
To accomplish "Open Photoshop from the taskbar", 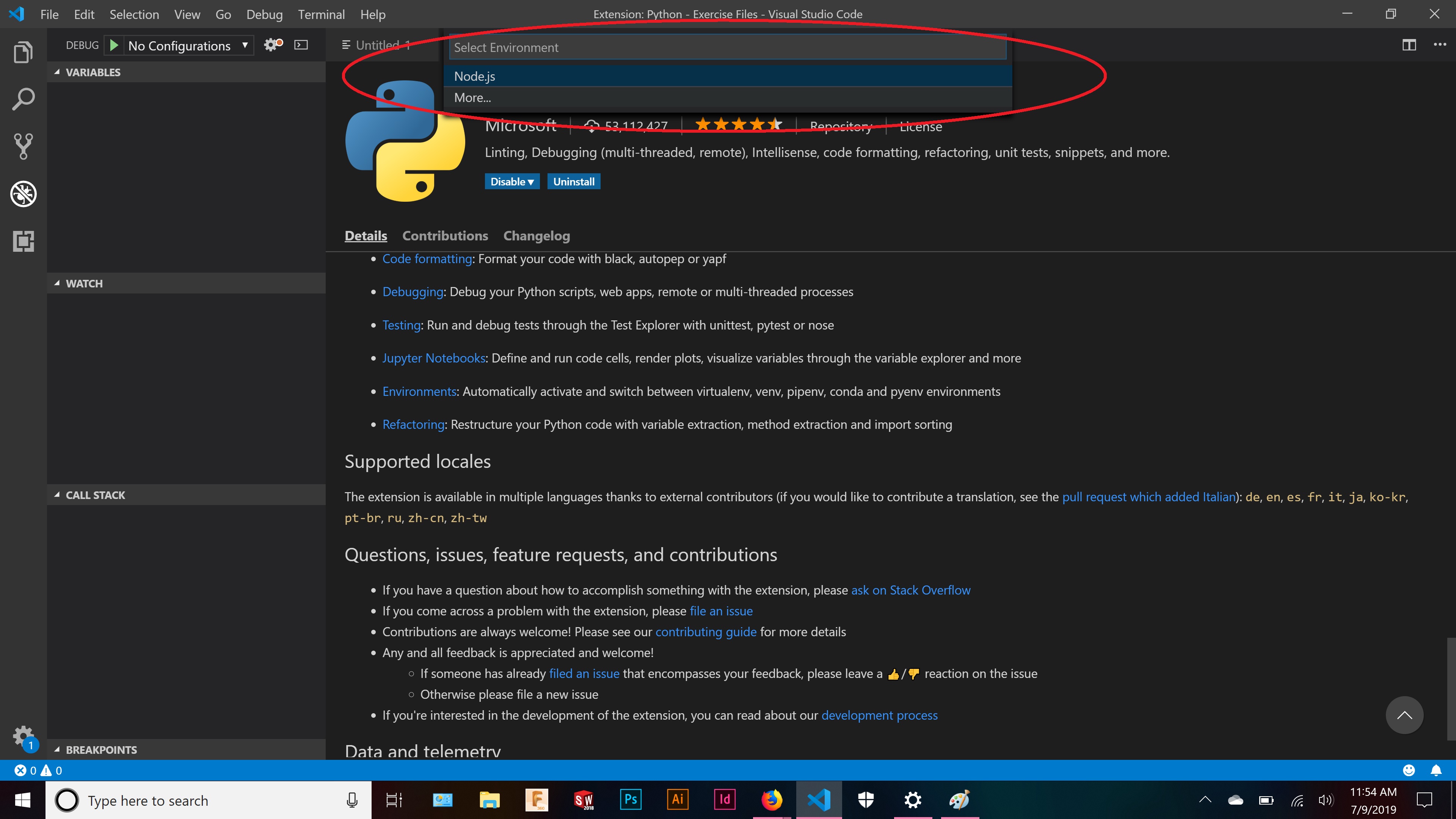I will [x=630, y=800].
